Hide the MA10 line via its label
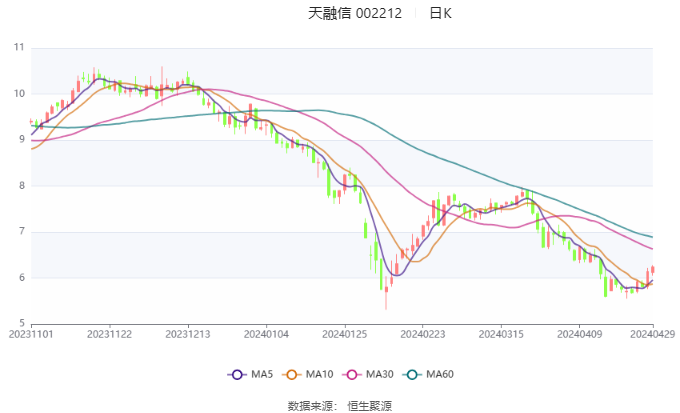 pos(320,374)
